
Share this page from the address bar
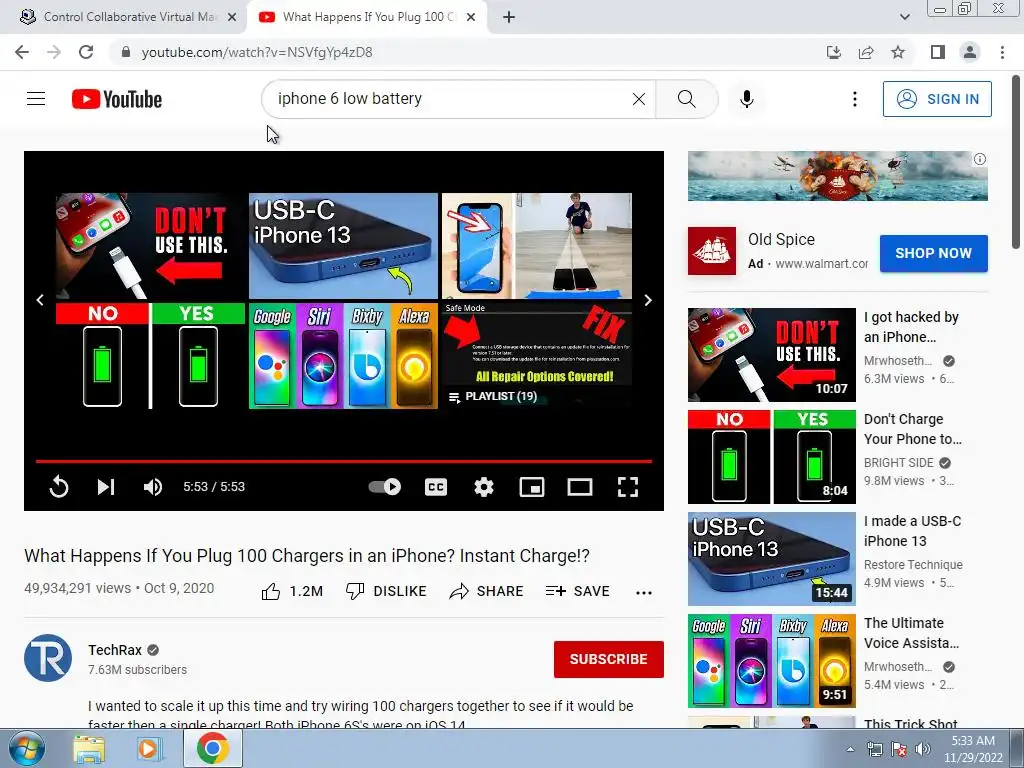click(x=866, y=52)
